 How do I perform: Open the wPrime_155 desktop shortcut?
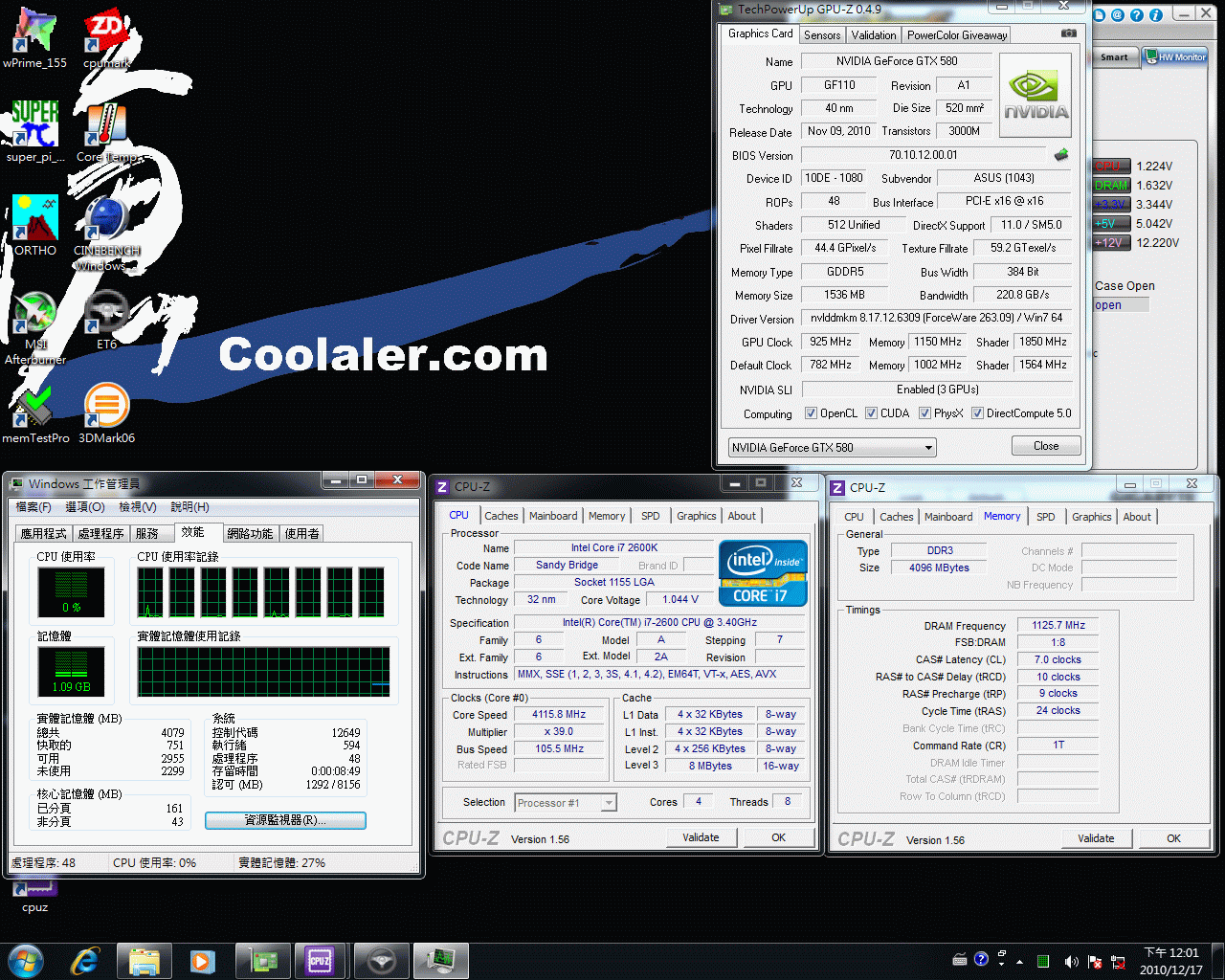[34, 38]
